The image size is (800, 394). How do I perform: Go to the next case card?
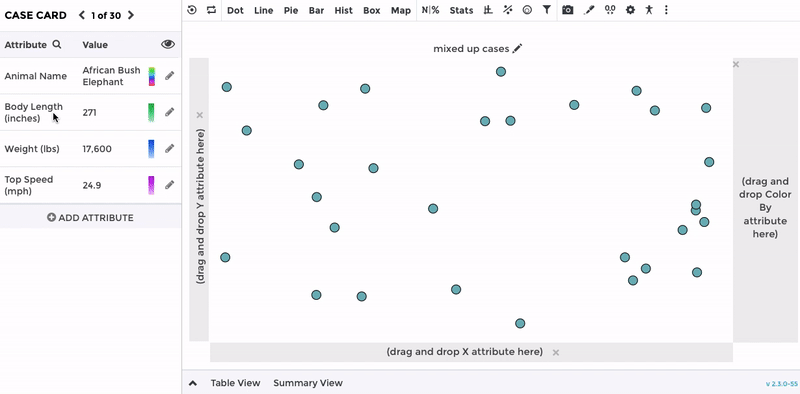(x=131, y=15)
